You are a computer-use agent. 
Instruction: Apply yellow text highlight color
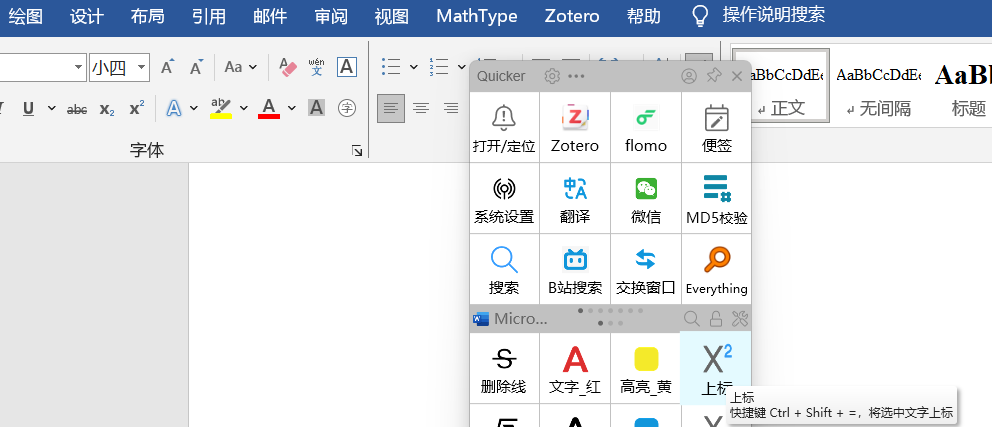point(221,108)
